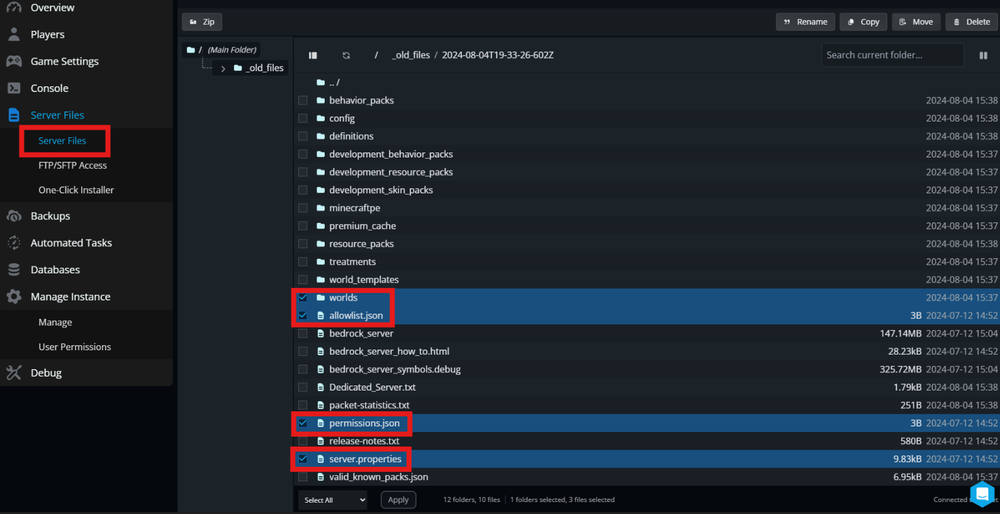1000x514 pixels.
Task: Check the bedrock_server file checkbox
Action: (303, 334)
